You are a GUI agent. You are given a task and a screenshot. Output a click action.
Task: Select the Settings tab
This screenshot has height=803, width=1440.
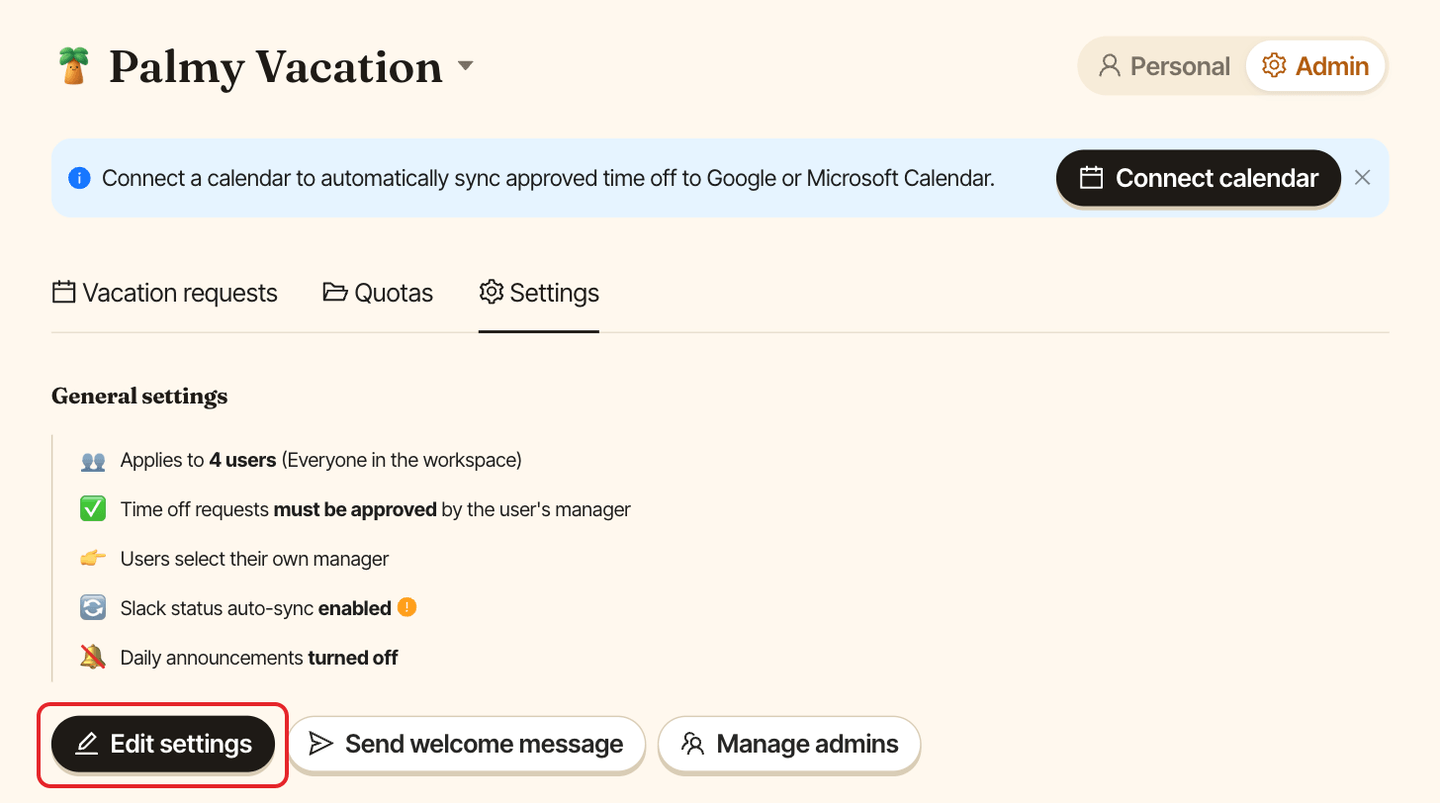539,293
